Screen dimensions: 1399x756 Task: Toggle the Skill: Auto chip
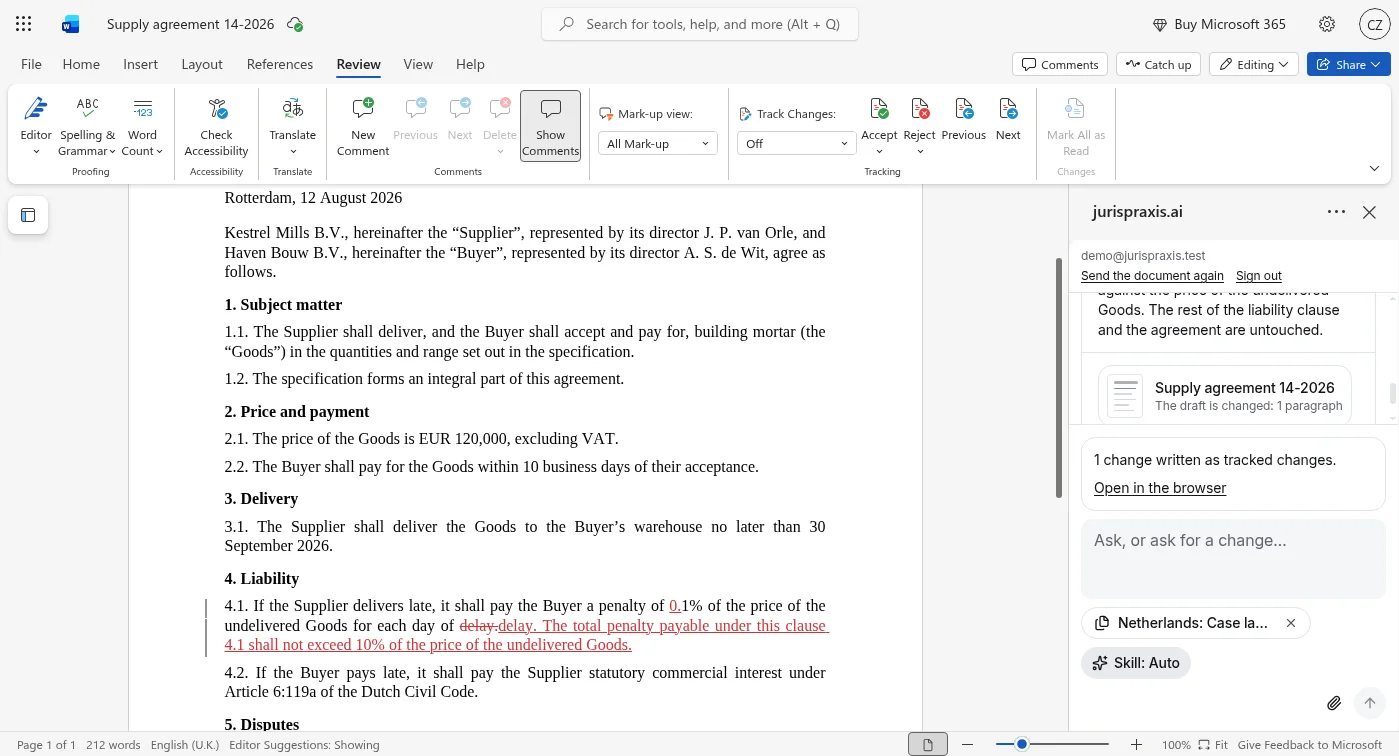pyautogui.click(x=1136, y=663)
